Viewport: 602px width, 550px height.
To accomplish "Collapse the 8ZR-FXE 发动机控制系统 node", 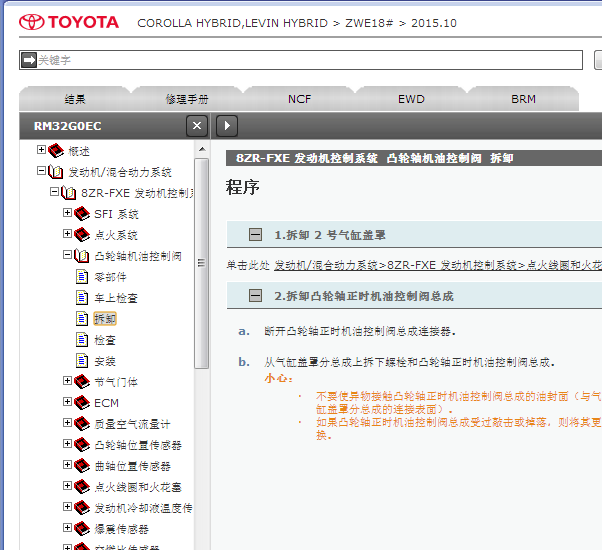I will [x=55, y=192].
